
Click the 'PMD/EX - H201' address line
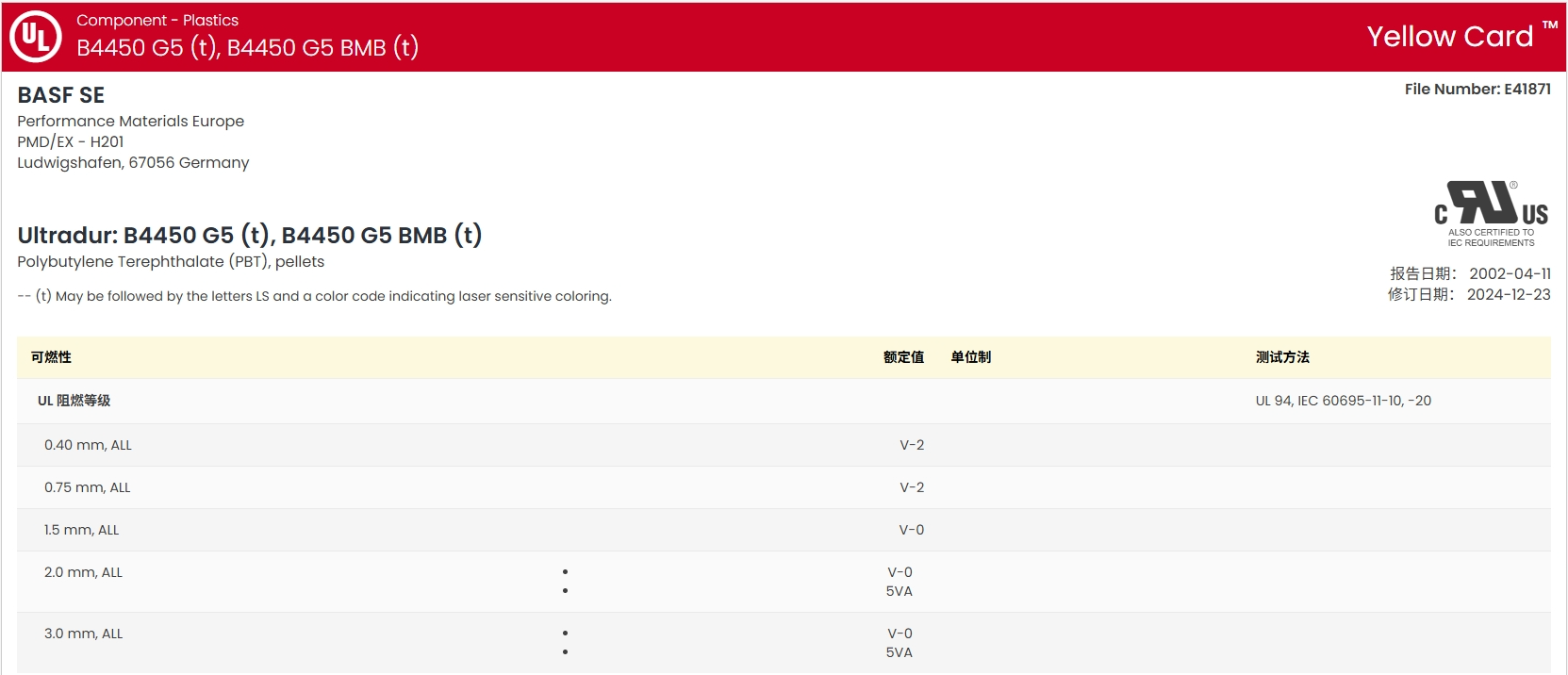[x=71, y=141]
